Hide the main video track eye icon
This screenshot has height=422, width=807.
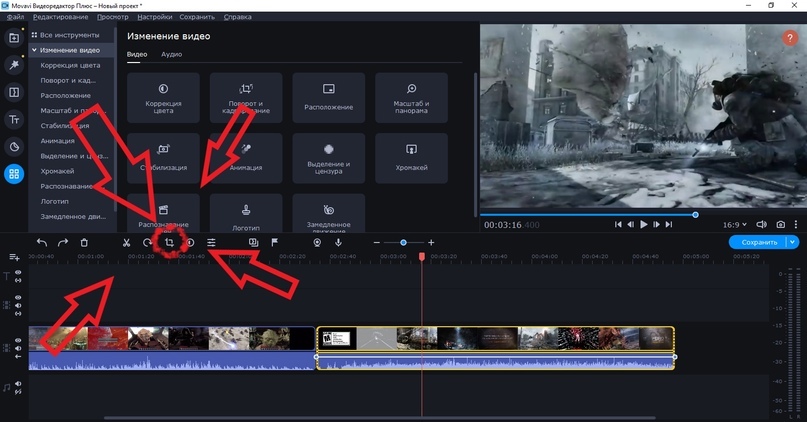click(18, 341)
